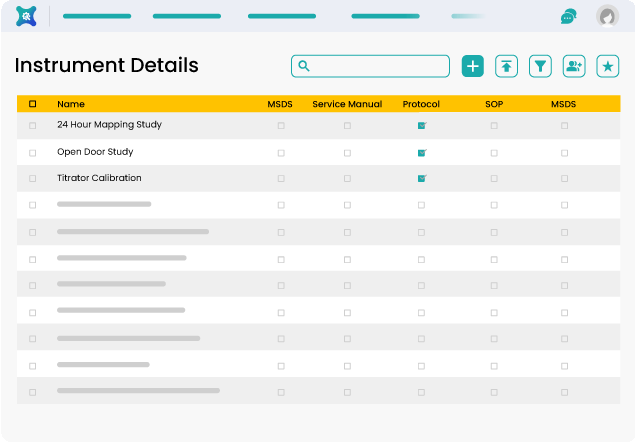The height and width of the screenshot is (442, 635).
Task: Open the Titrator Calibration entry
Action: coord(99,178)
